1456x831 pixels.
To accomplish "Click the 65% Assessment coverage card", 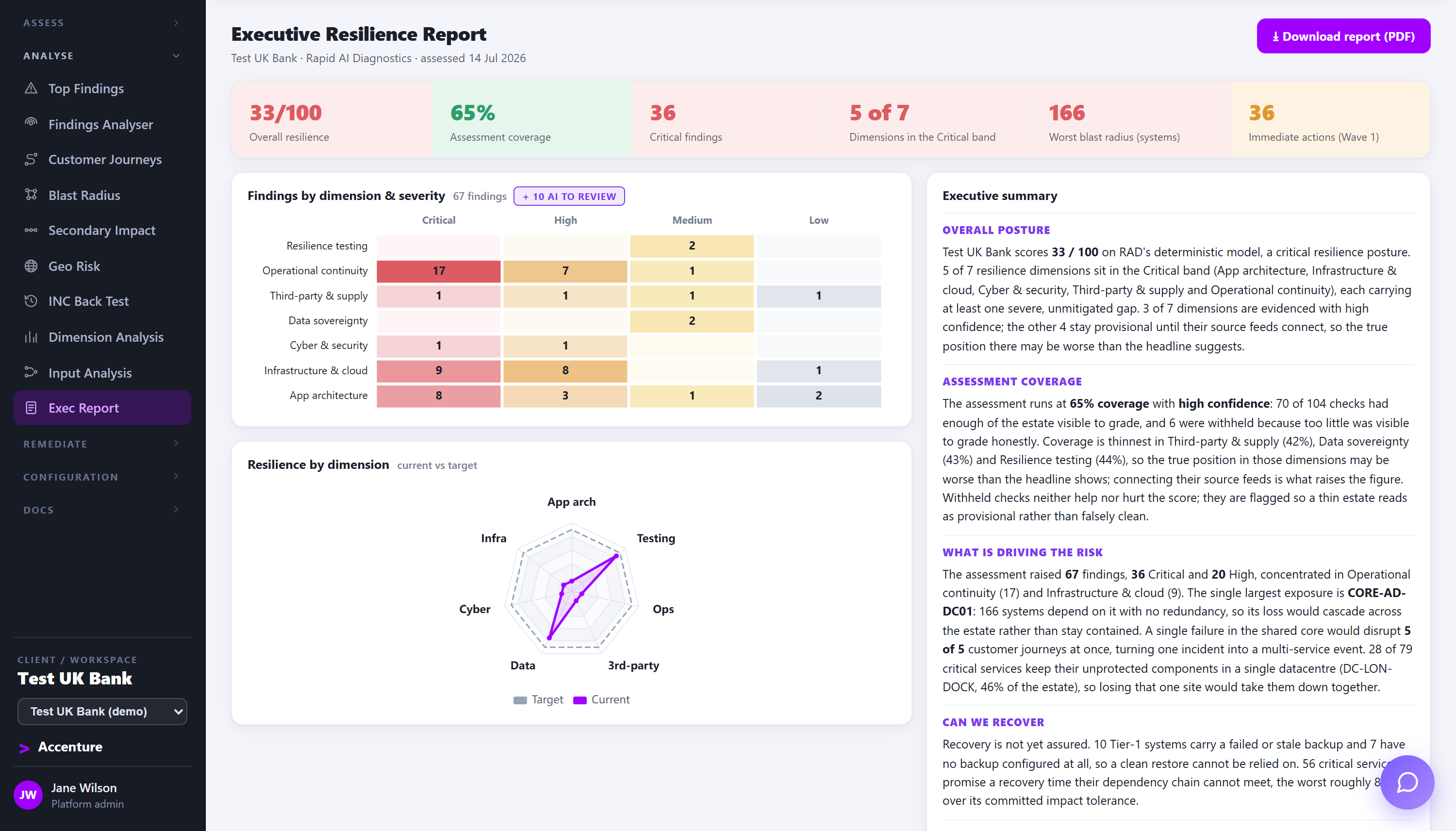I will pyautogui.click(x=532, y=119).
